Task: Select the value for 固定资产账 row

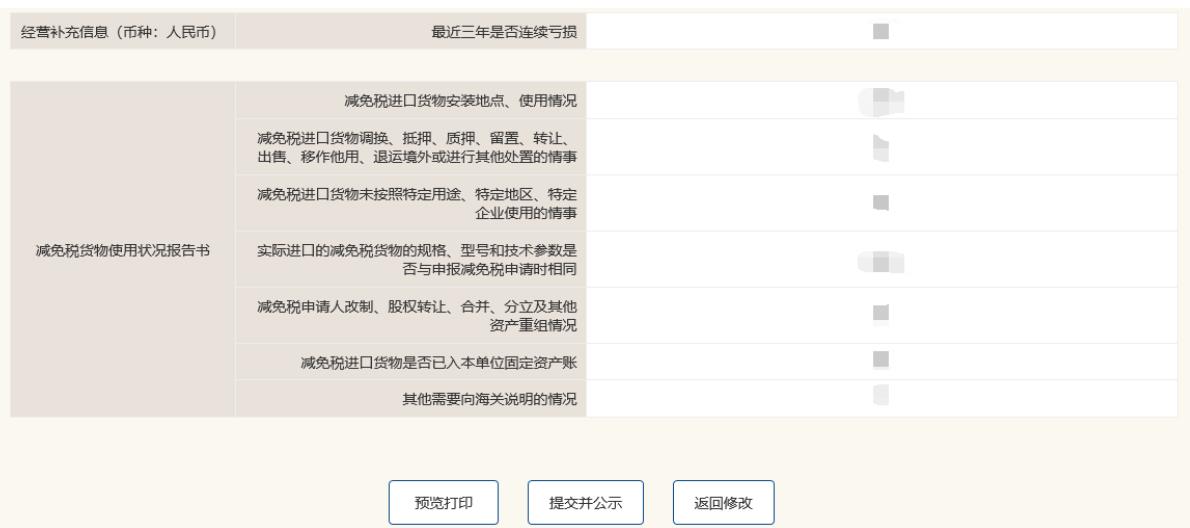Action: point(881,359)
